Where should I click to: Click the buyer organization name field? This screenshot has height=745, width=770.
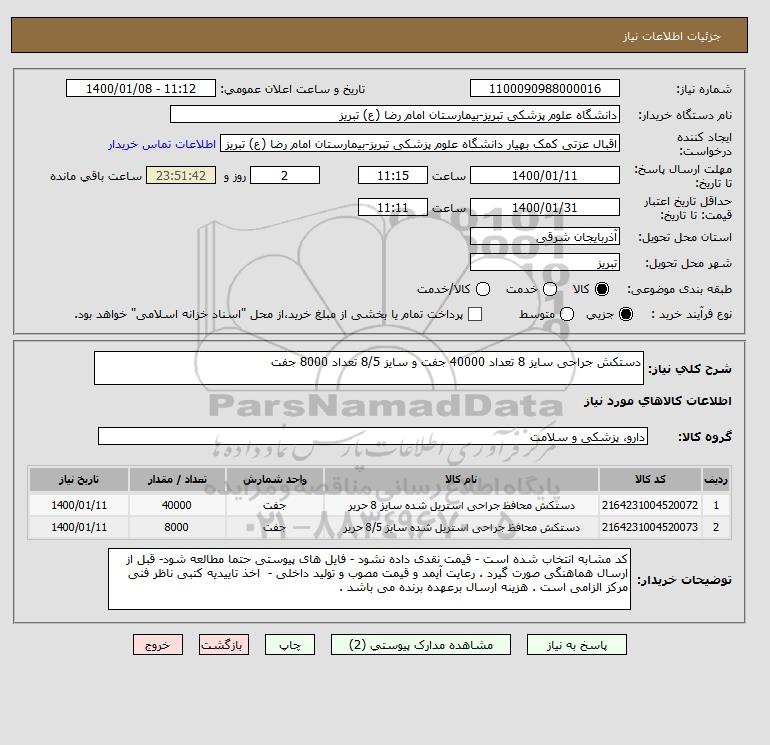pyautogui.click(x=395, y=114)
